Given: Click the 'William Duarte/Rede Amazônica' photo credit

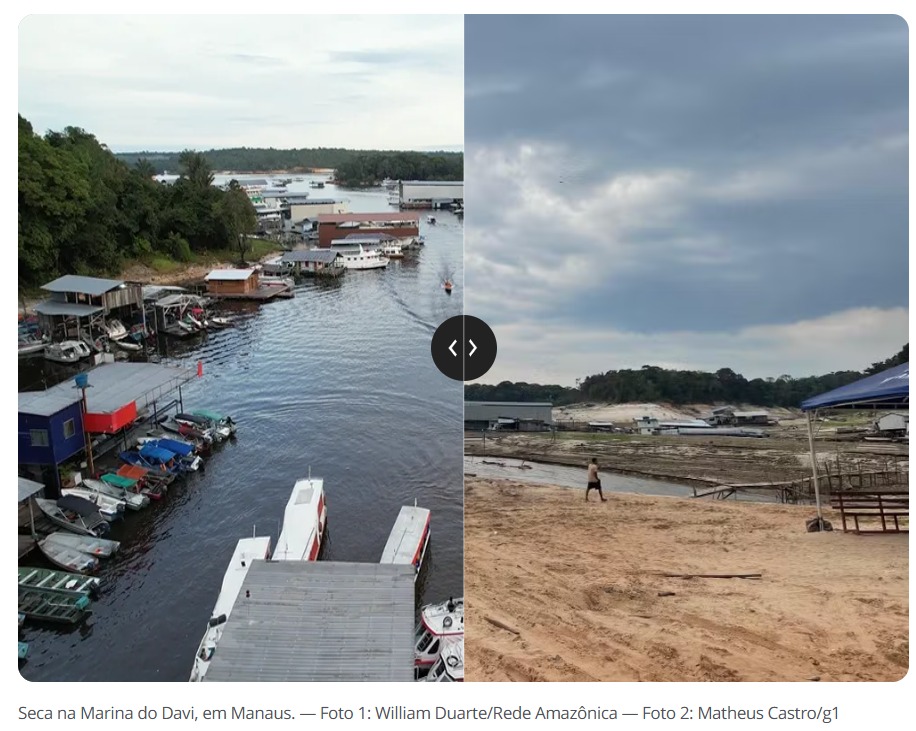Looking at the screenshot, I should (x=496, y=713).
